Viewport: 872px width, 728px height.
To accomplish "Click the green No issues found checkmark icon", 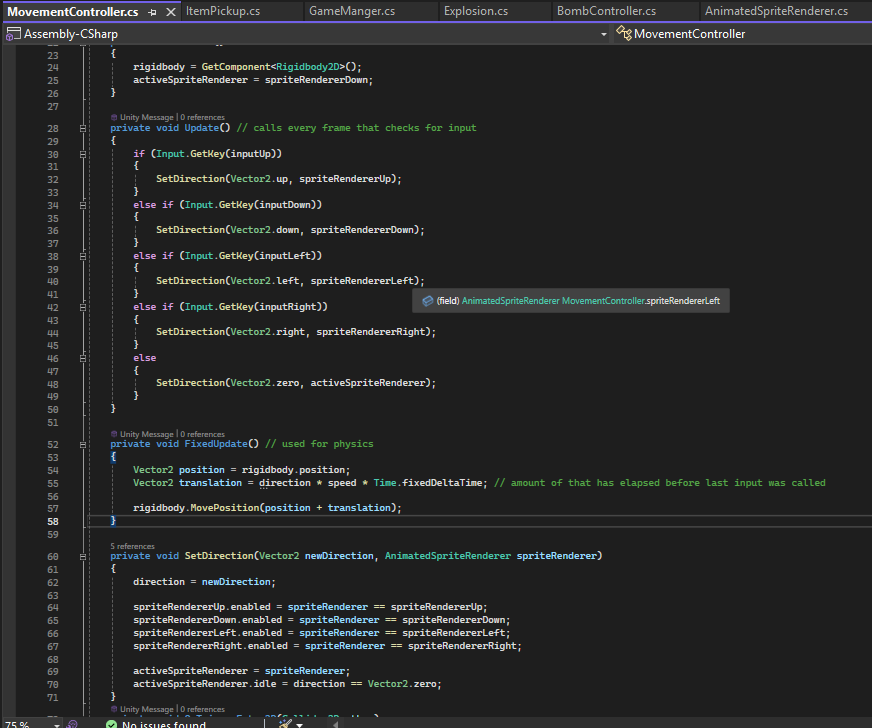I will coord(111,723).
